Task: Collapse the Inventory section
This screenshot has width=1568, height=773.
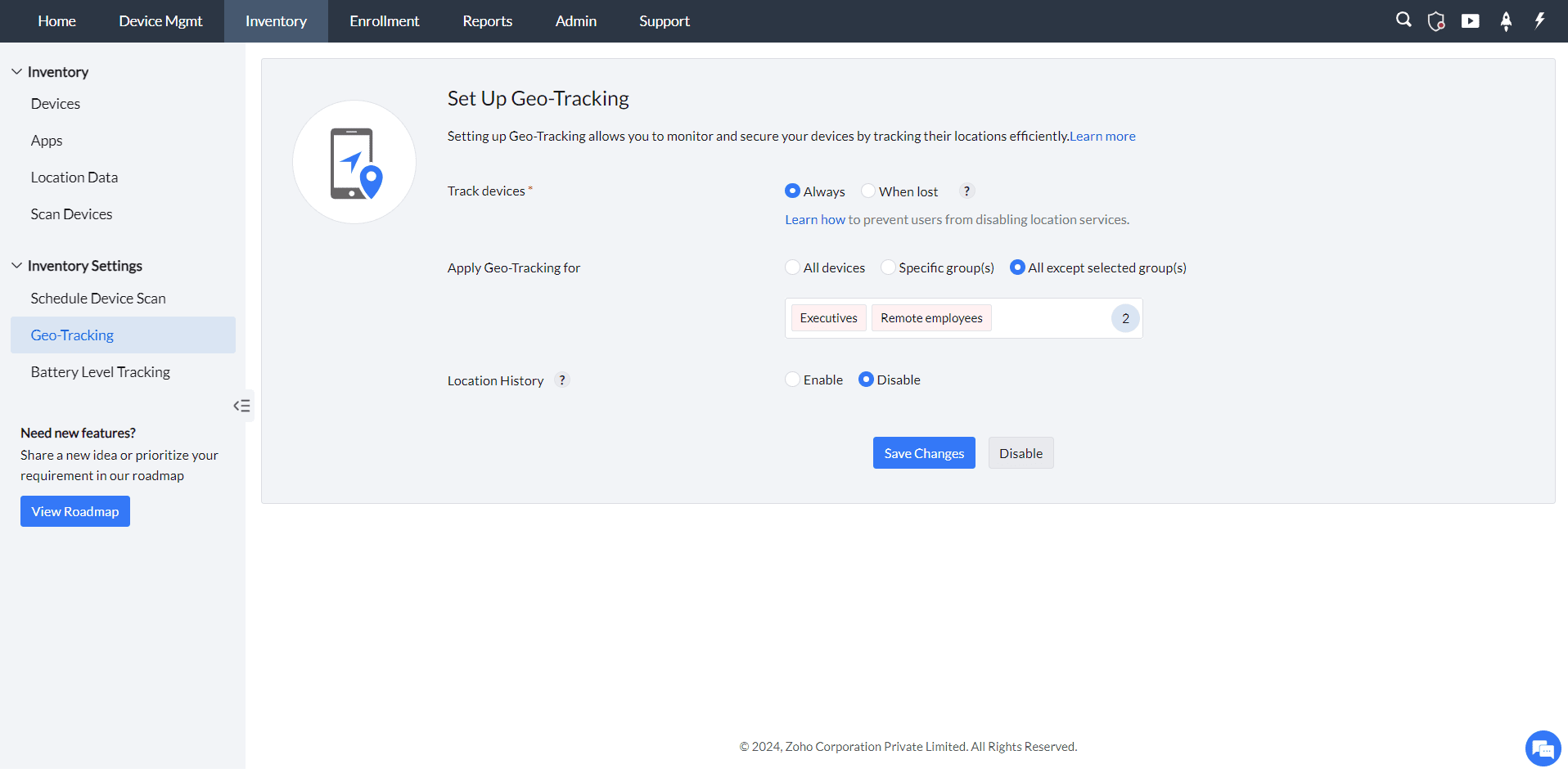Action: pyautogui.click(x=16, y=71)
